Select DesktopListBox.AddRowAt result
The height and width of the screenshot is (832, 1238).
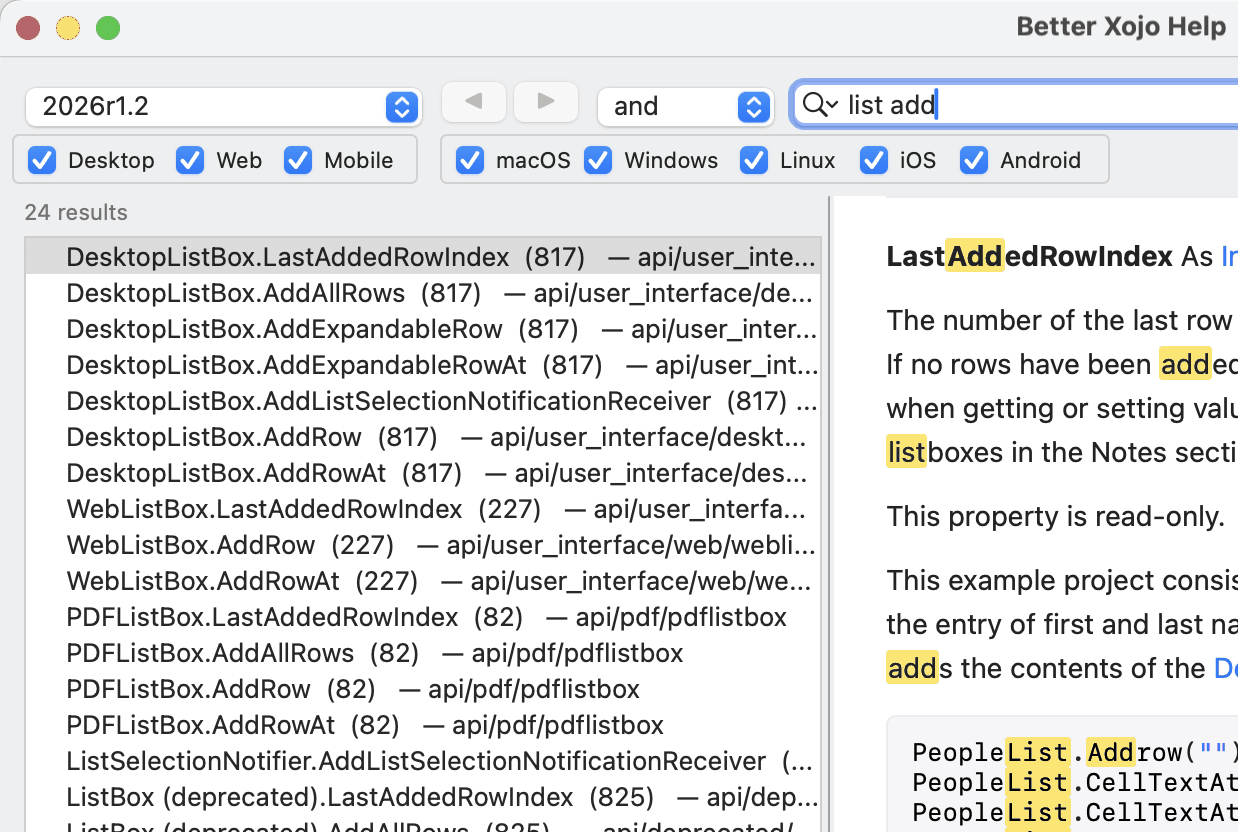coord(423,473)
